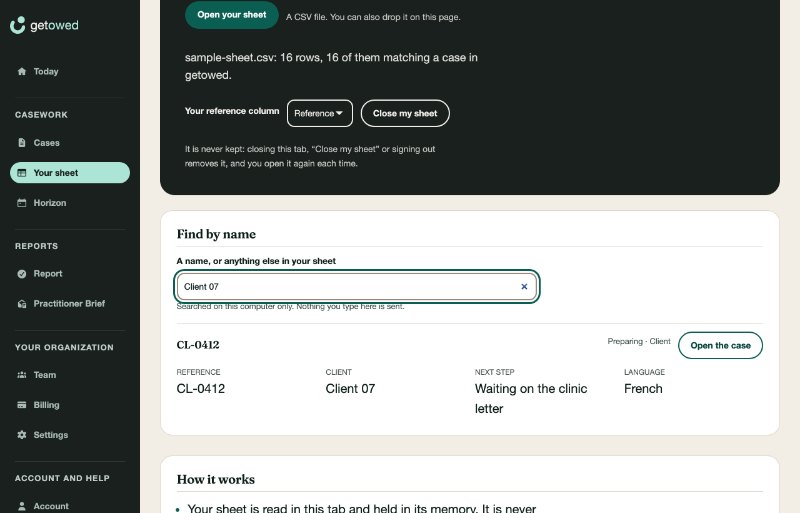Open the Reference column dropdown

pos(319,113)
